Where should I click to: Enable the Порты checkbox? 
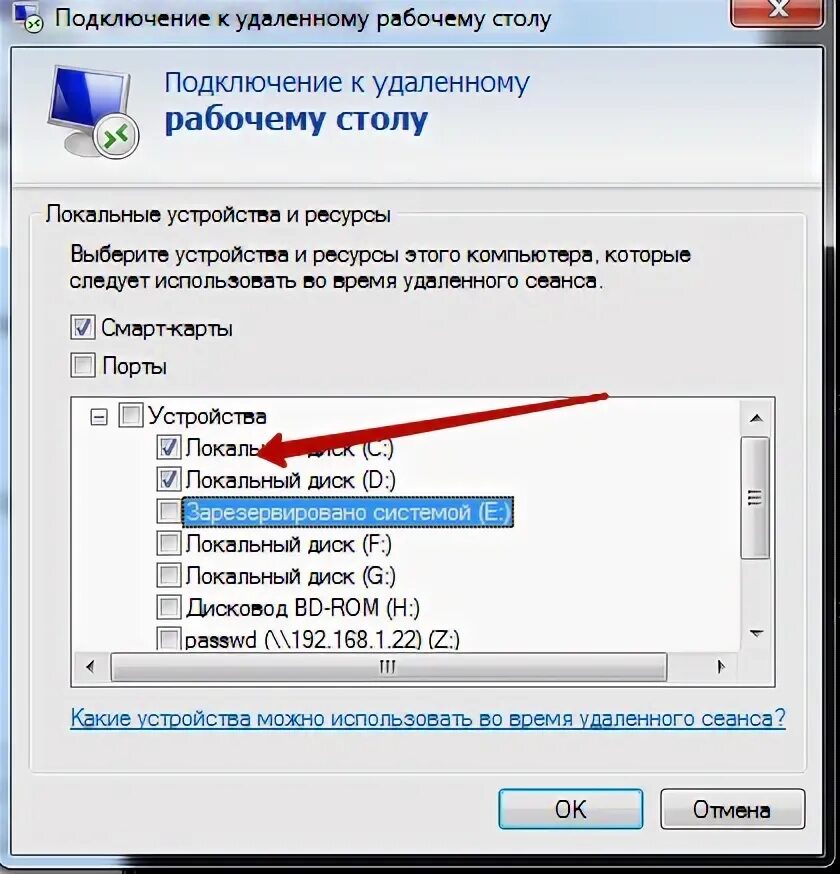[82, 365]
